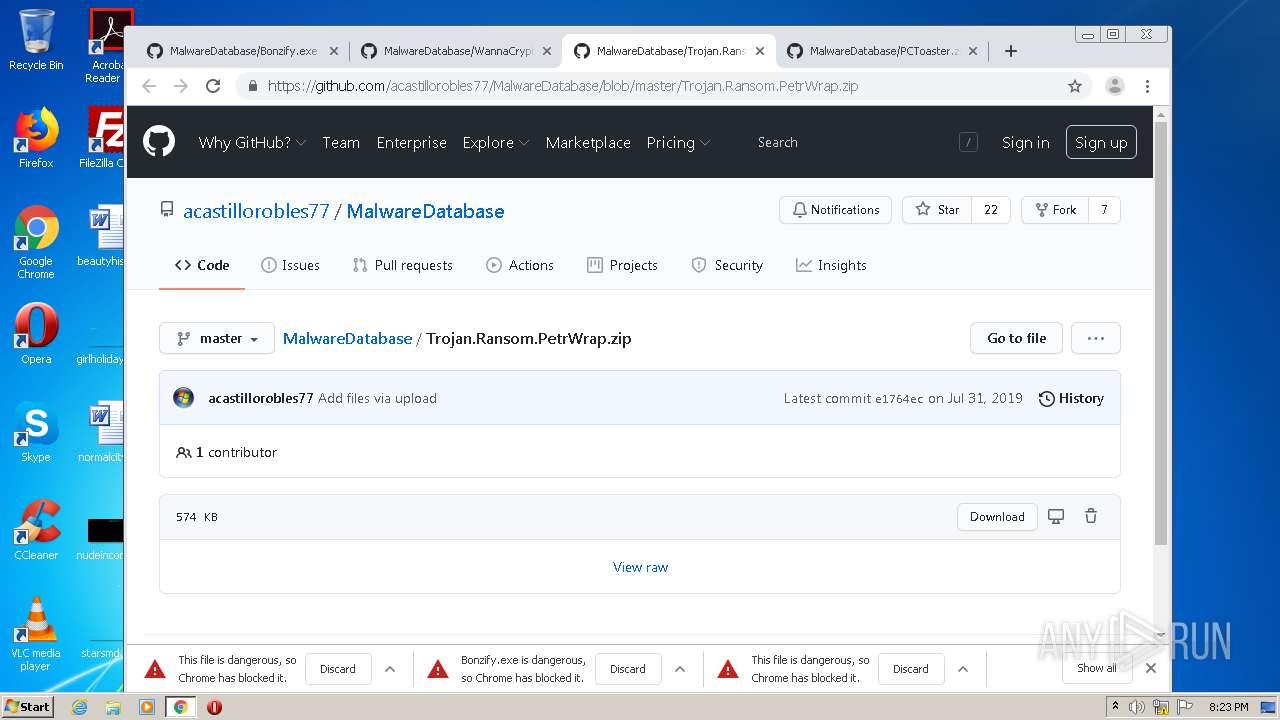
Task: Open media player from taskbar
Action: [x=147, y=707]
